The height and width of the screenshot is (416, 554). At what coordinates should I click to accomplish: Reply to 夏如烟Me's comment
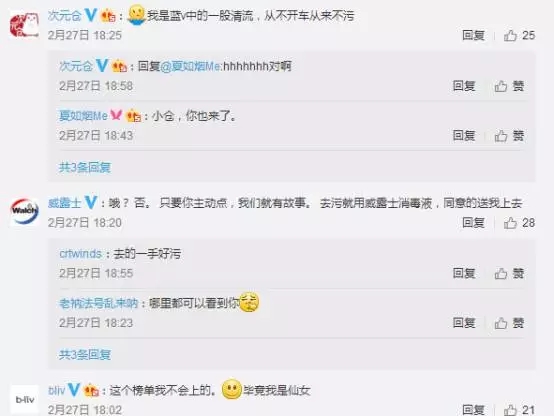(464, 135)
